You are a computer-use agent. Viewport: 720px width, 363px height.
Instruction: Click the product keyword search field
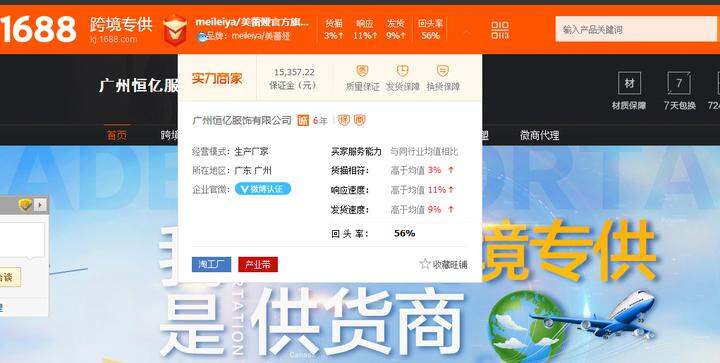(x=636, y=30)
